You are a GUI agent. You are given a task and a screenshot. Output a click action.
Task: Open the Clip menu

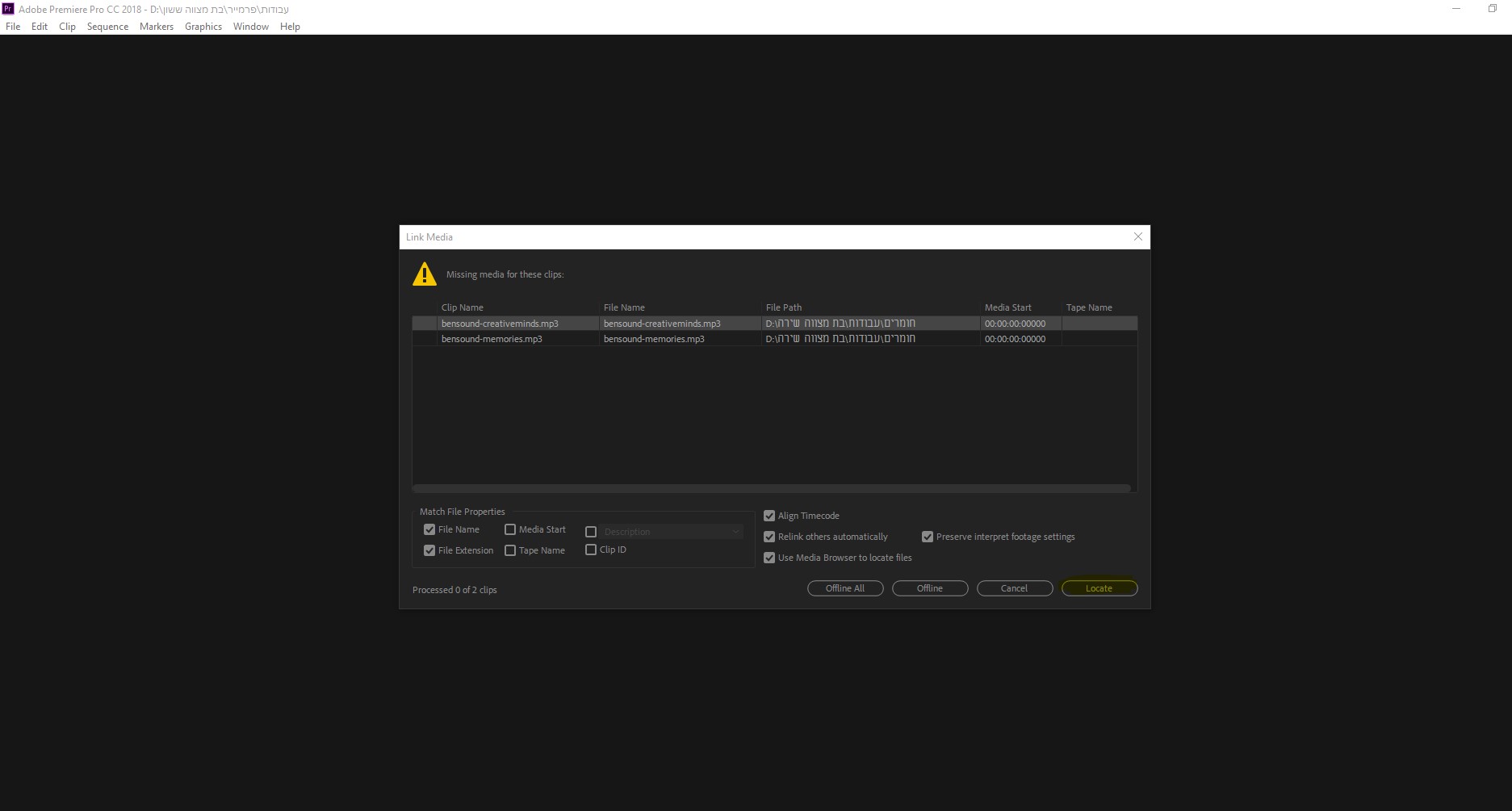pyautogui.click(x=67, y=27)
